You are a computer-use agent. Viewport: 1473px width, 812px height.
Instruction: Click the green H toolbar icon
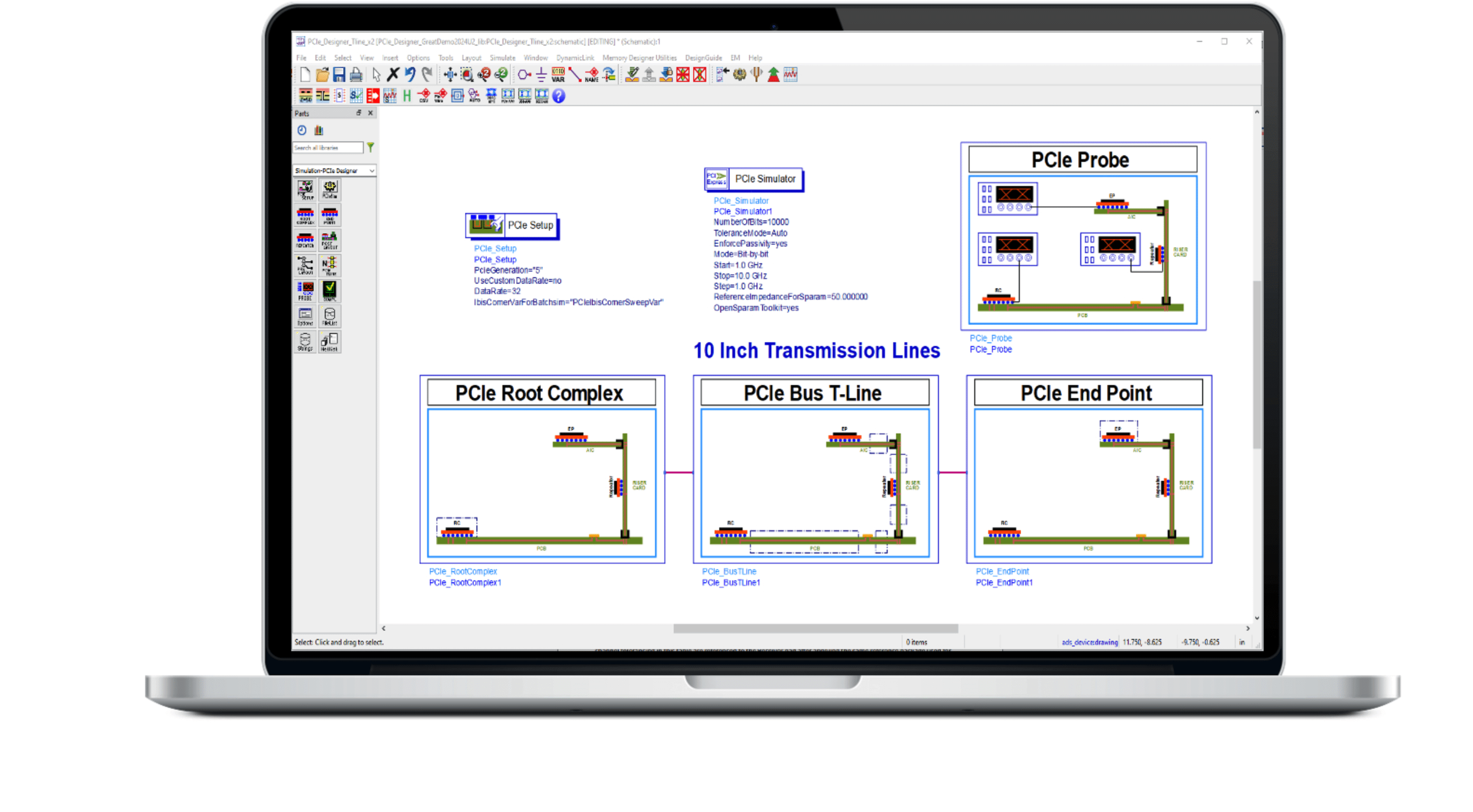tap(407, 96)
